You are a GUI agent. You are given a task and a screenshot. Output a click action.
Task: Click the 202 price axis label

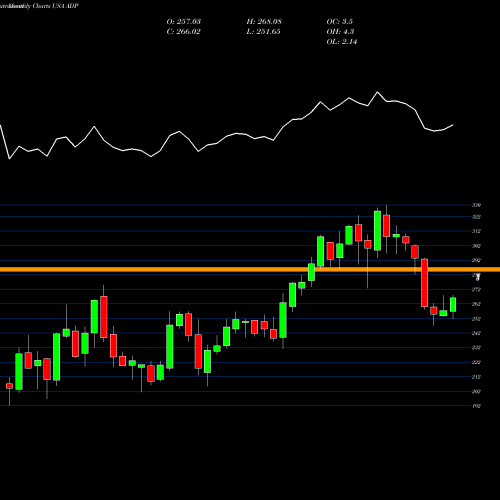click(x=476, y=391)
